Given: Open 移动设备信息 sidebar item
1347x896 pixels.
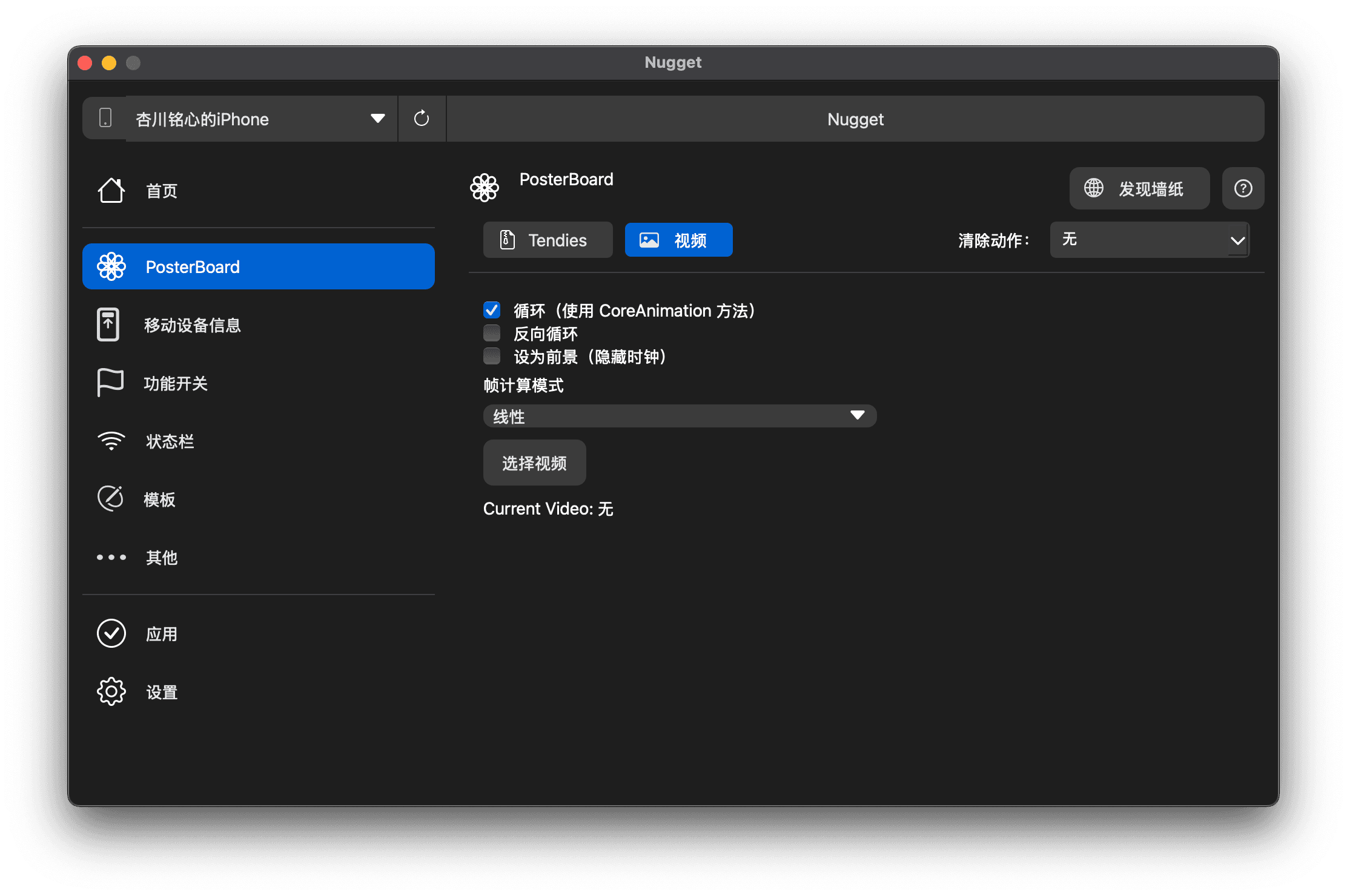Looking at the screenshot, I should coord(191,325).
